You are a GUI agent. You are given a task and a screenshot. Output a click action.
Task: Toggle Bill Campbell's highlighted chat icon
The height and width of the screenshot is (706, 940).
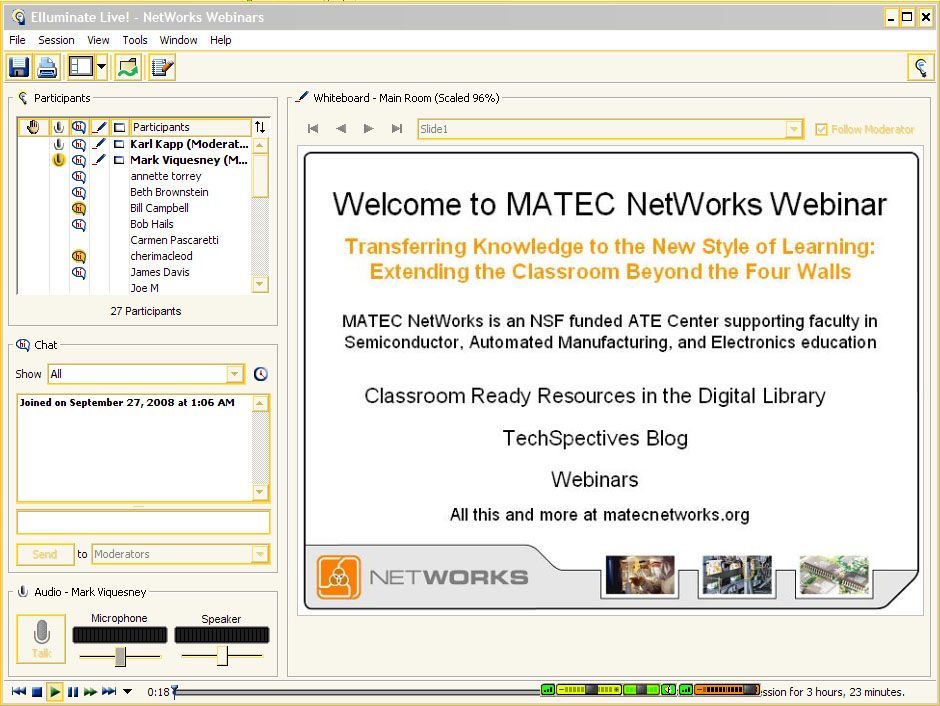tap(79, 209)
